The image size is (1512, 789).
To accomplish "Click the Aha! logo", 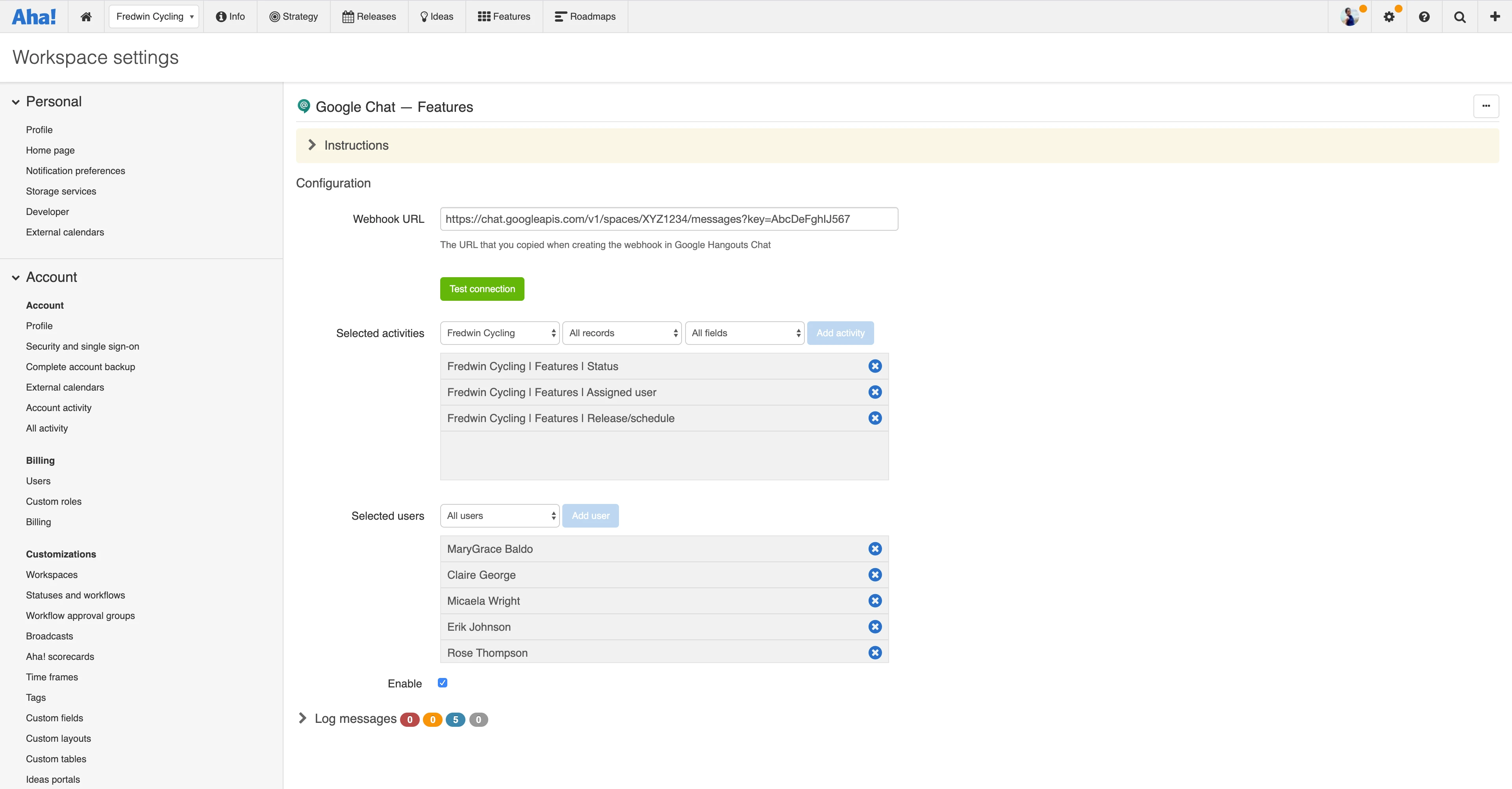I will pyautogui.click(x=34, y=16).
